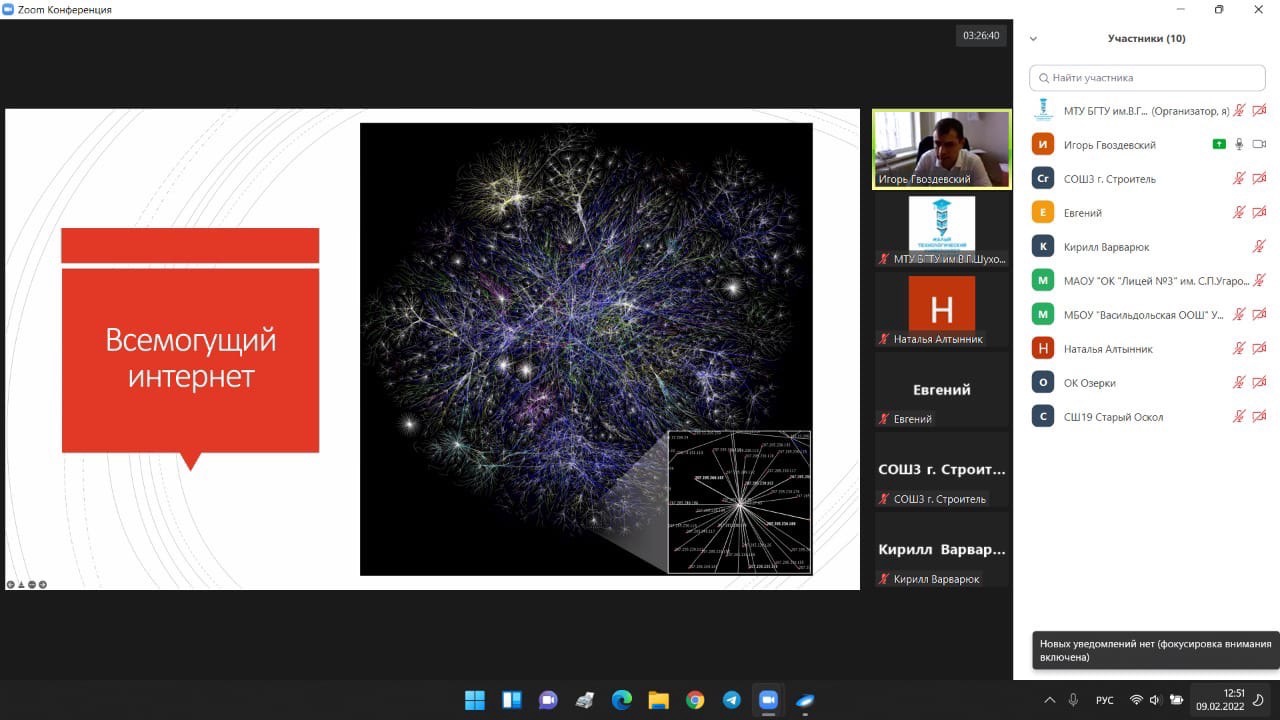Select participant row МБОУ "Васильдольская ООШ"
Image resolution: width=1280 pixels, height=720 pixels.
coord(1147,314)
